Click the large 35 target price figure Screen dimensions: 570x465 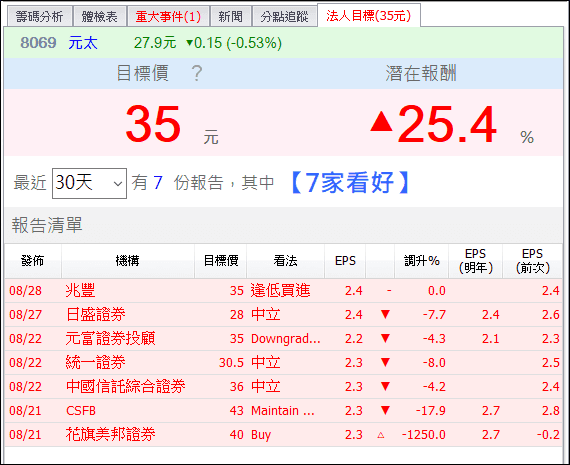coord(153,124)
